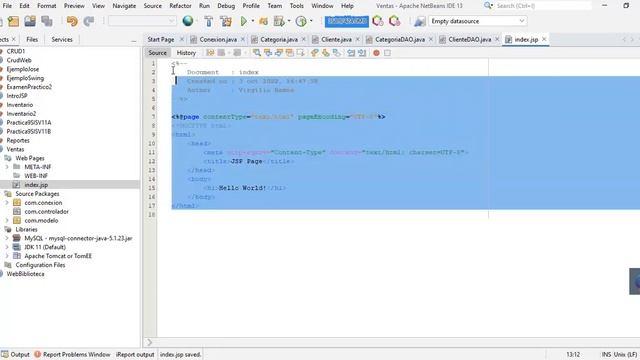Click the Test/clock toolbar icon
Viewport: 640px width, 360px height.
(301, 21)
